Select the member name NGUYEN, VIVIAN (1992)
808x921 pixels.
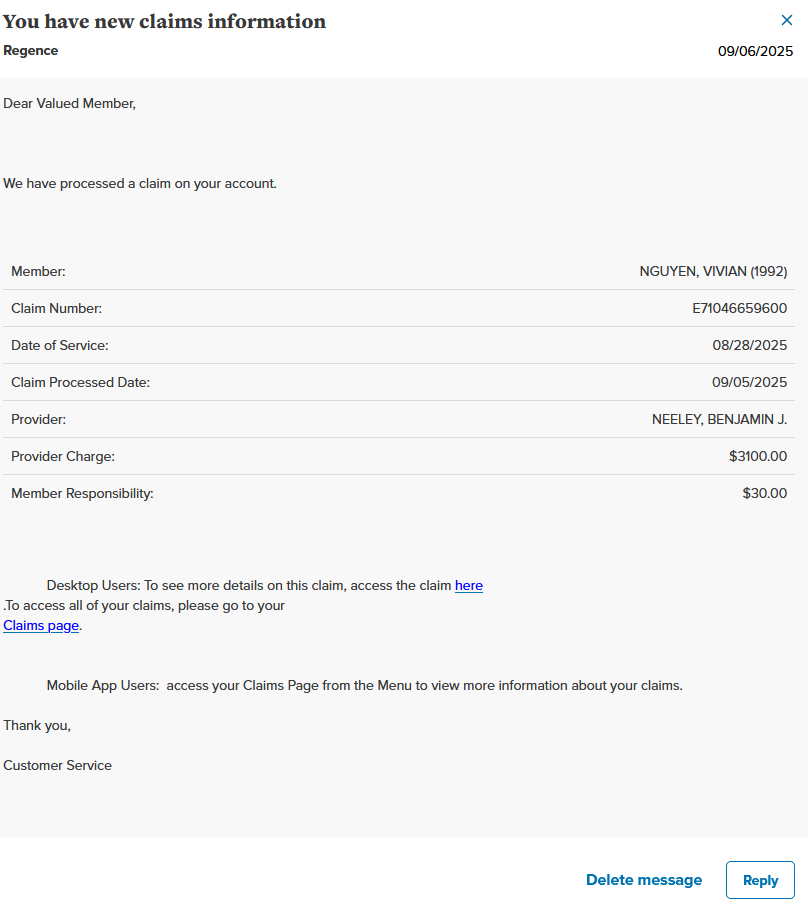point(713,271)
